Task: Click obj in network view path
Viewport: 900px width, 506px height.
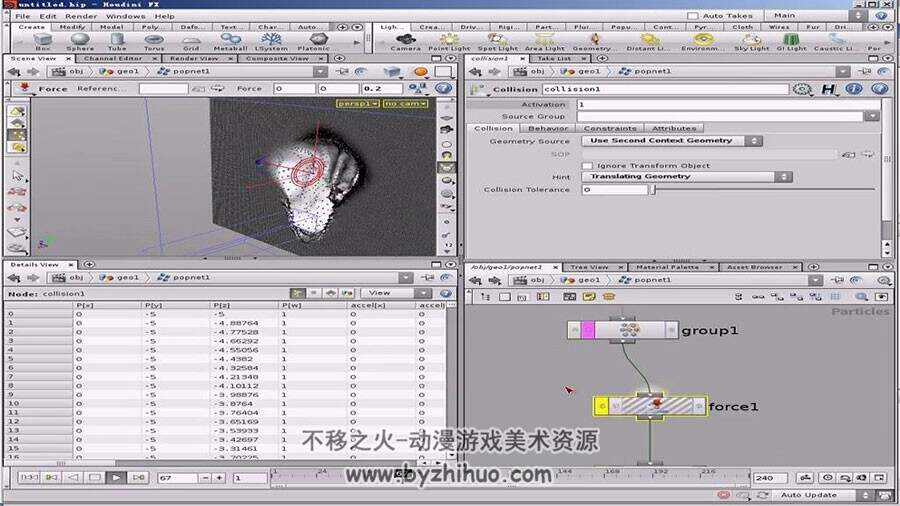Action: (530, 280)
